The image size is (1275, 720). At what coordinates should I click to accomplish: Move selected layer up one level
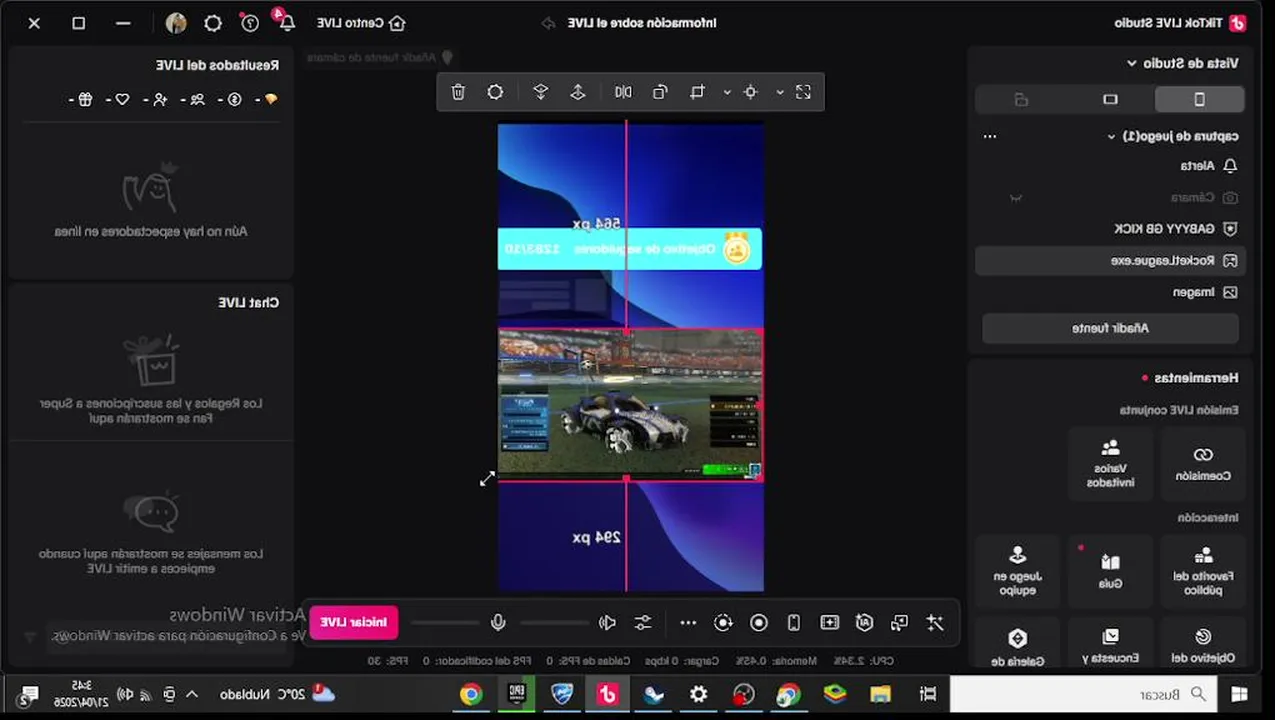point(578,92)
